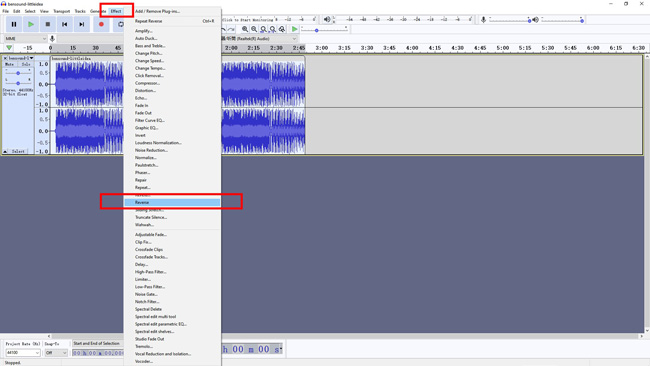The height and width of the screenshot is (366, 650).
Task: Pause playback with the Pause button
Action: [x=14, y=24]
